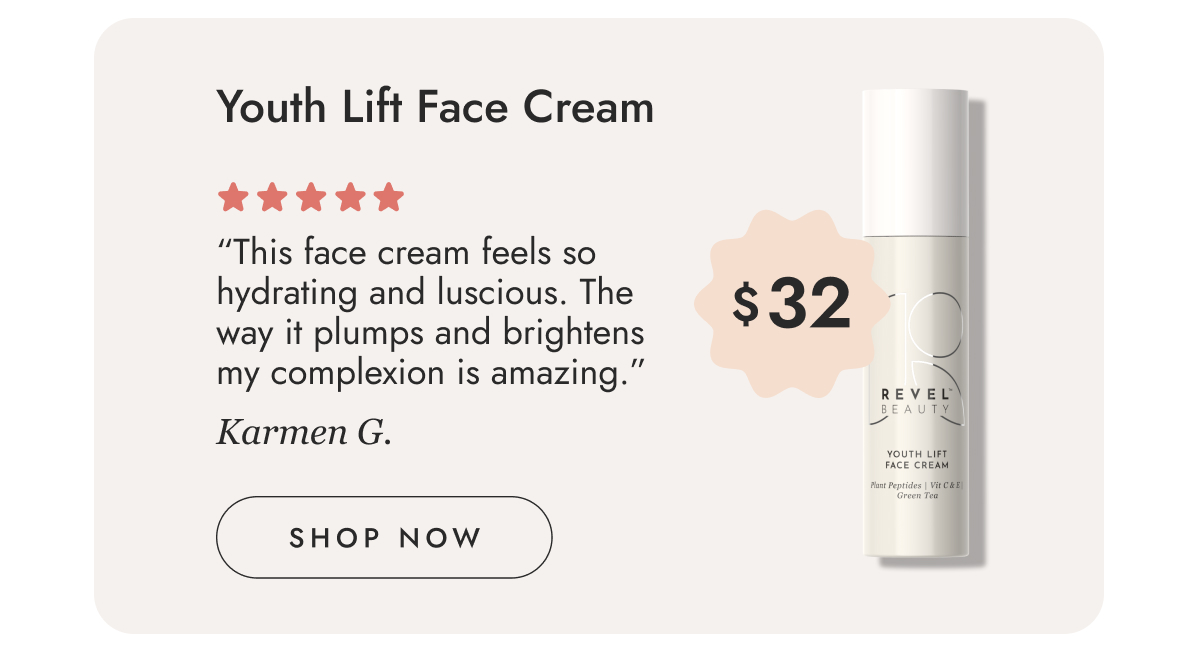Click the number 32 in the price
This screenshot has width=1200, height=660.
click(810, 304)
